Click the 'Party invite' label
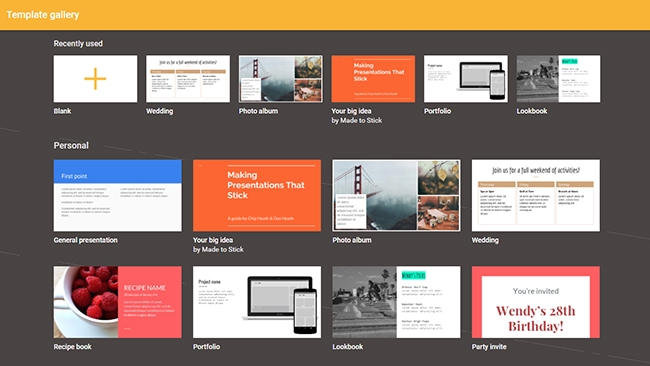 coord(489,347)
